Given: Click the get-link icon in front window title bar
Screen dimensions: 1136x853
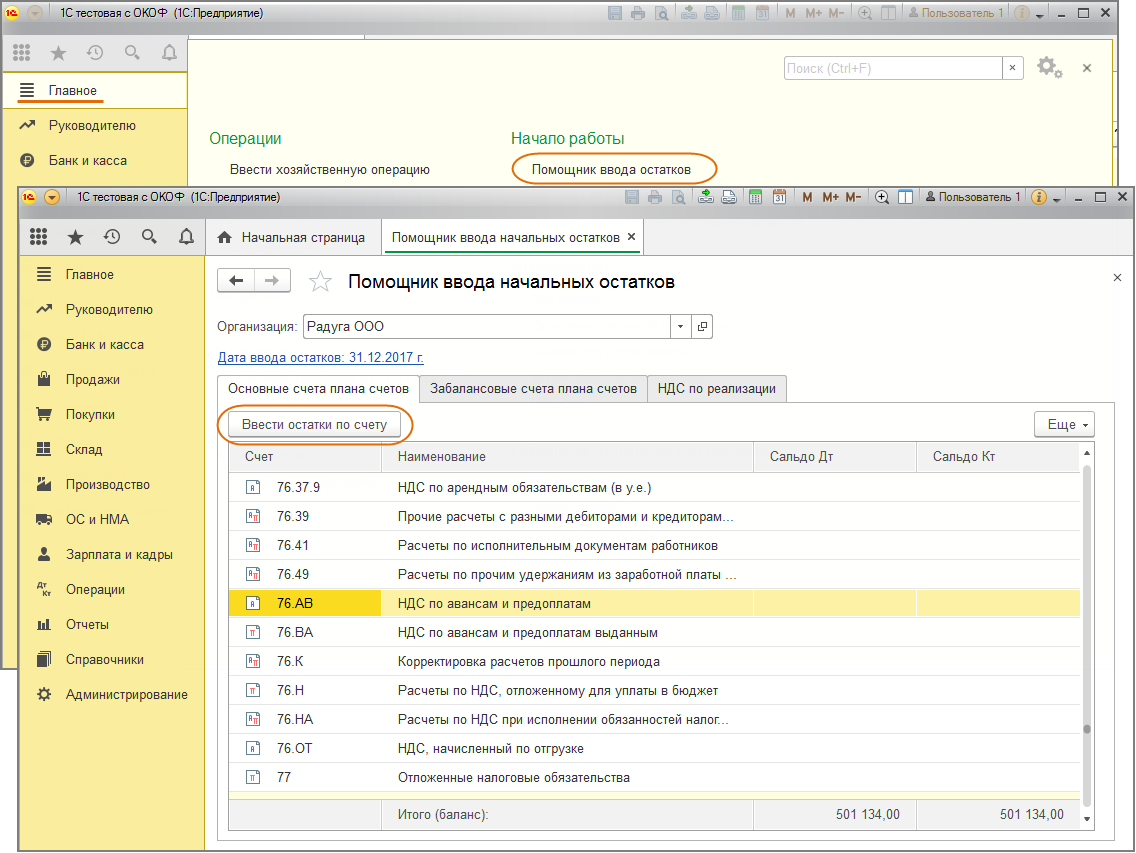Looking at the screenshot, I should coord(705,197).
